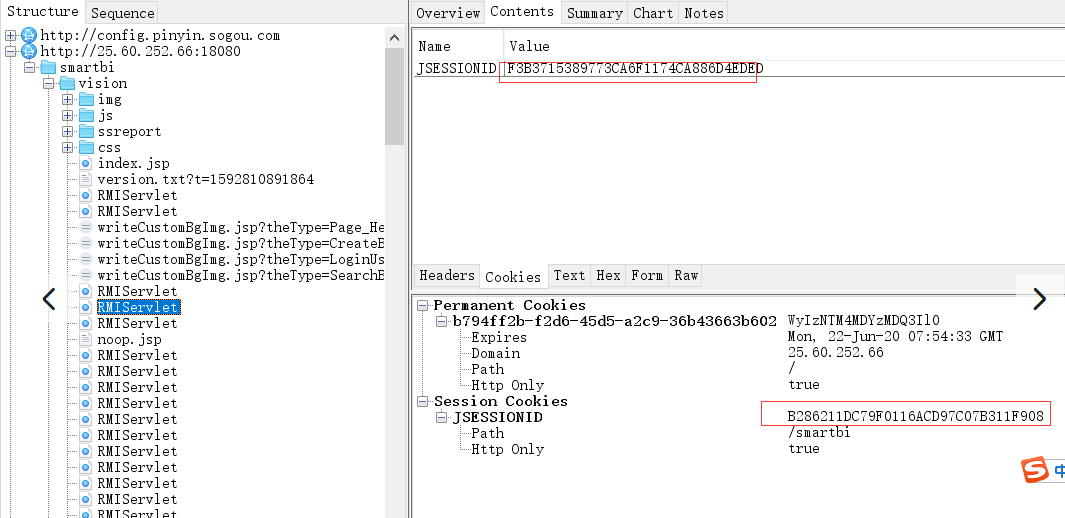Click request cookie value F3B3715389773CA6F1174CA886D4EDED
1065x518 pixels.
636,69
